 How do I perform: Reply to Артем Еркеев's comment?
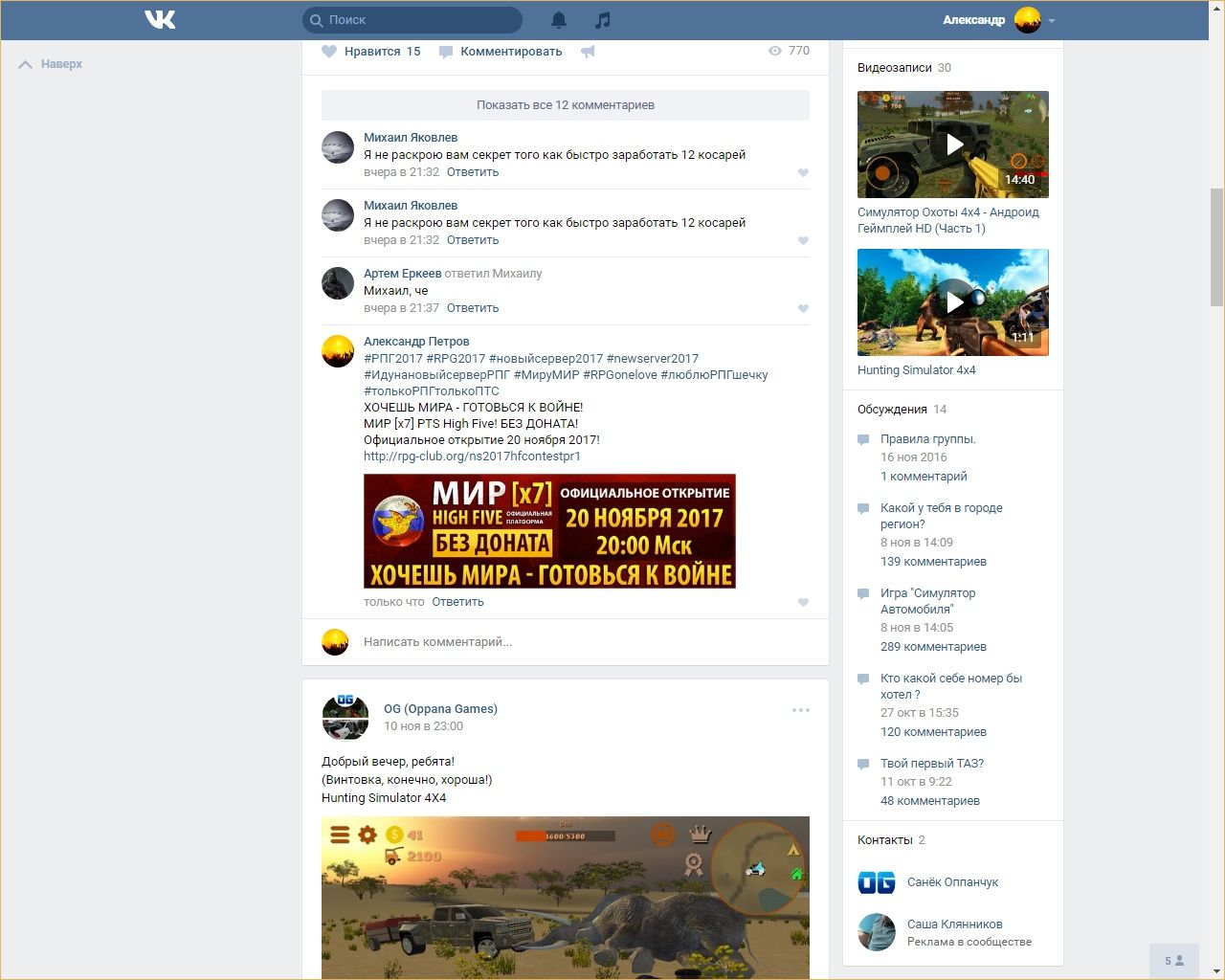point(473,308)
